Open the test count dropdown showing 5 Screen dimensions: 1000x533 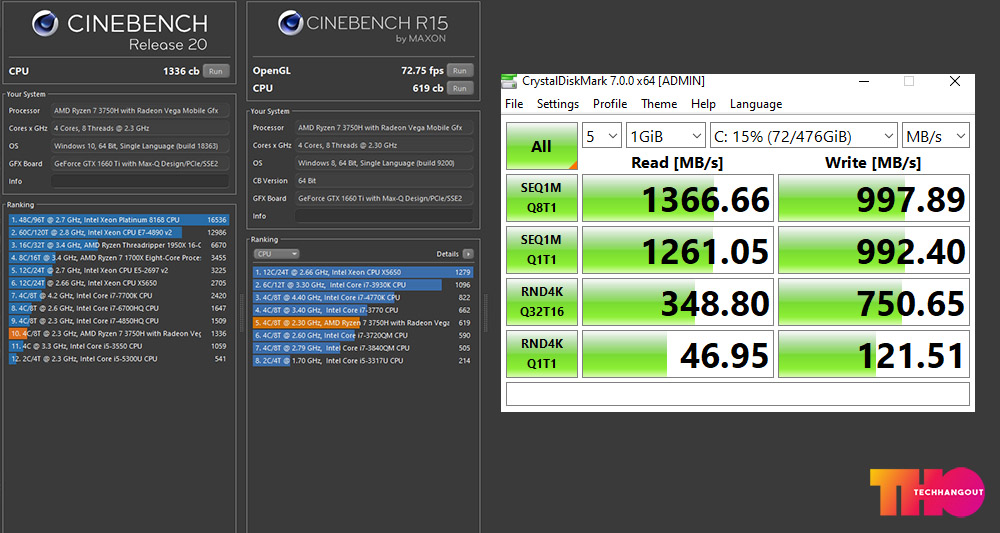click(x=601, y=136)
